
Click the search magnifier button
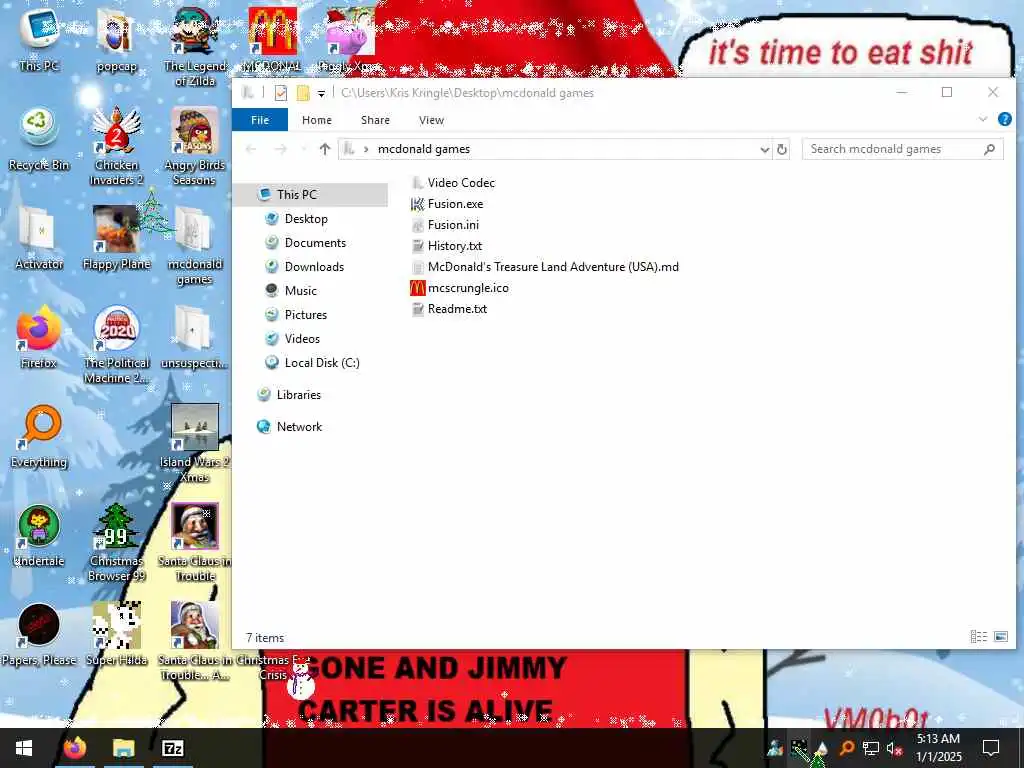pos(989,150)
